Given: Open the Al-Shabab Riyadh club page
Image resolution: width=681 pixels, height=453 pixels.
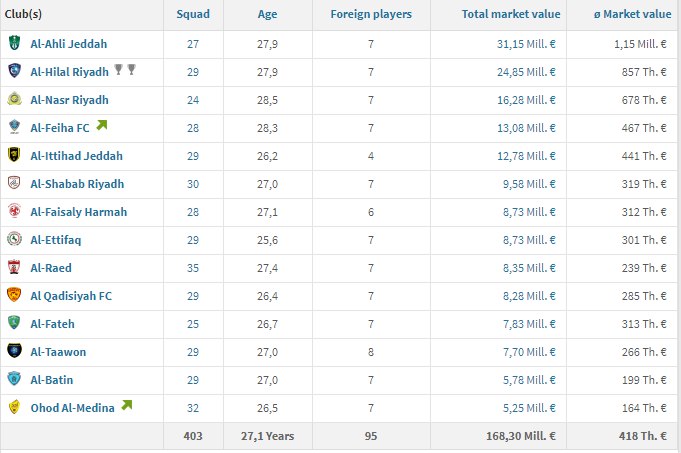Looking at the screenshot, I should click(x=77, y=184).
